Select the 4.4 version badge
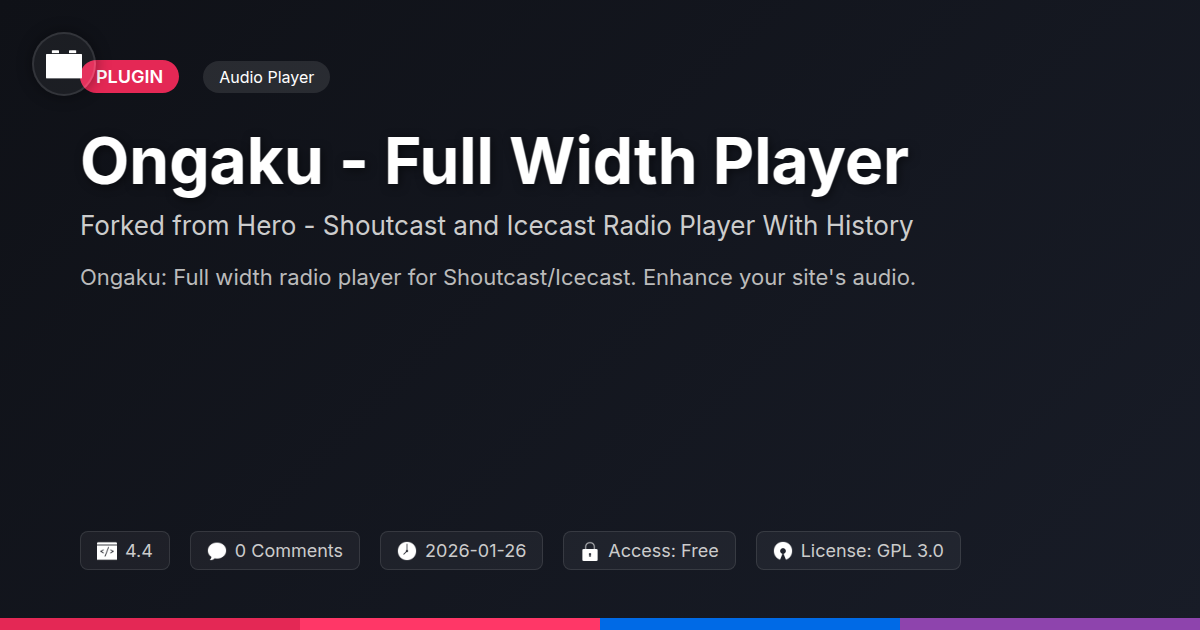Image resolution: width=1200 pixels, height=630 pixels. tap(125, 551)
